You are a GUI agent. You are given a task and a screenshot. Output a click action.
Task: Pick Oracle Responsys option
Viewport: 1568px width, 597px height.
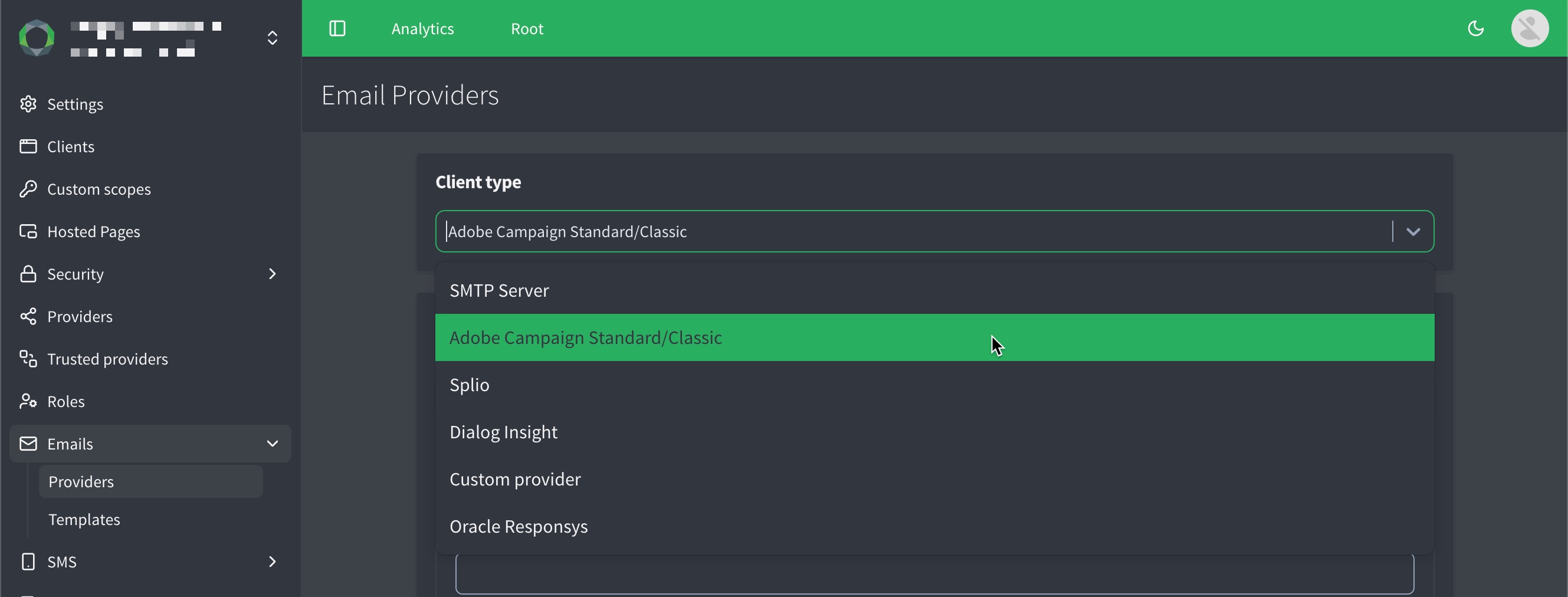click(x=934, y=526)
